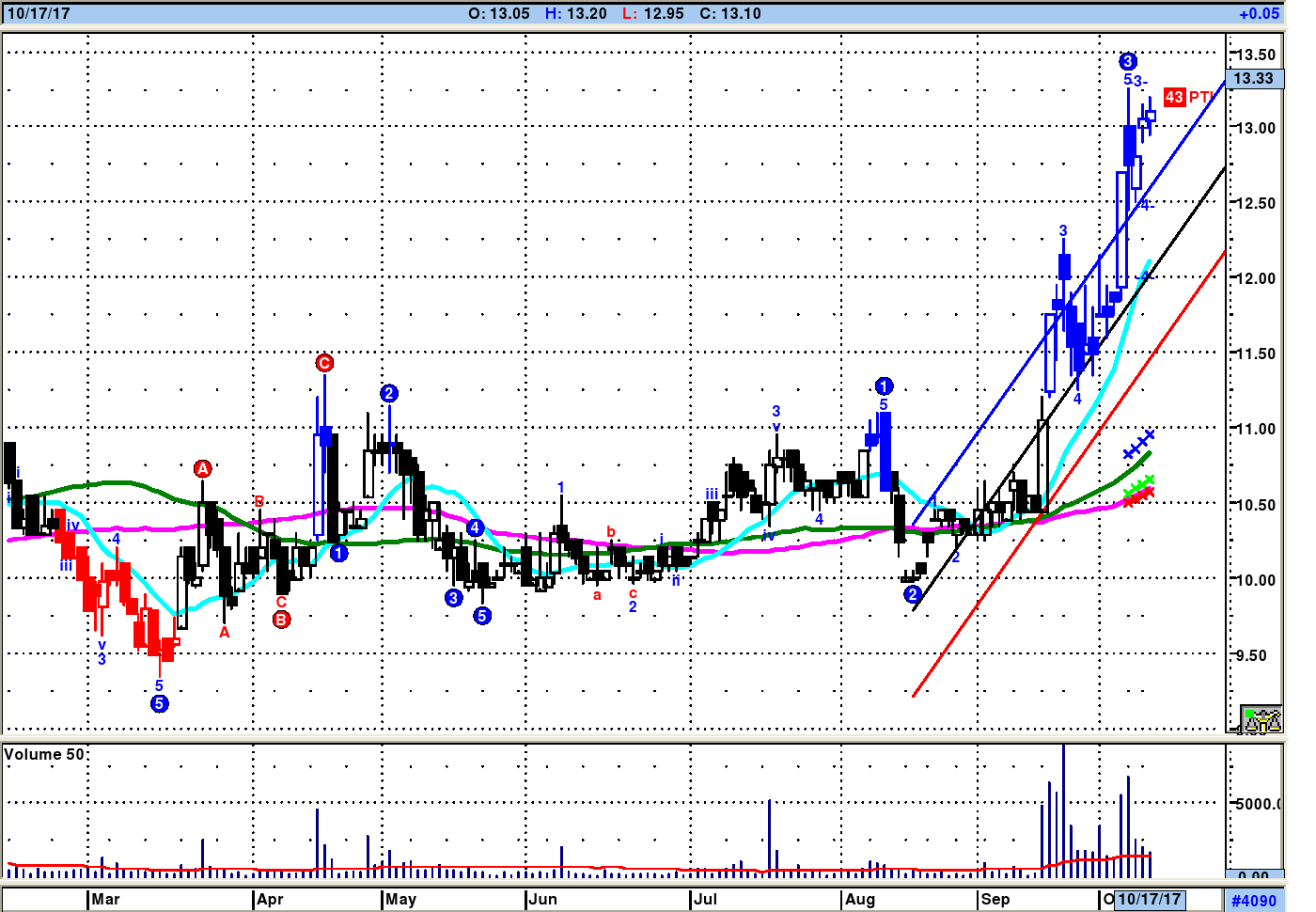This screenshot has width=1316, height=912.
Task: Click the Apr month label on time axis
Action: pyautogui.click(x=269, y=899)
